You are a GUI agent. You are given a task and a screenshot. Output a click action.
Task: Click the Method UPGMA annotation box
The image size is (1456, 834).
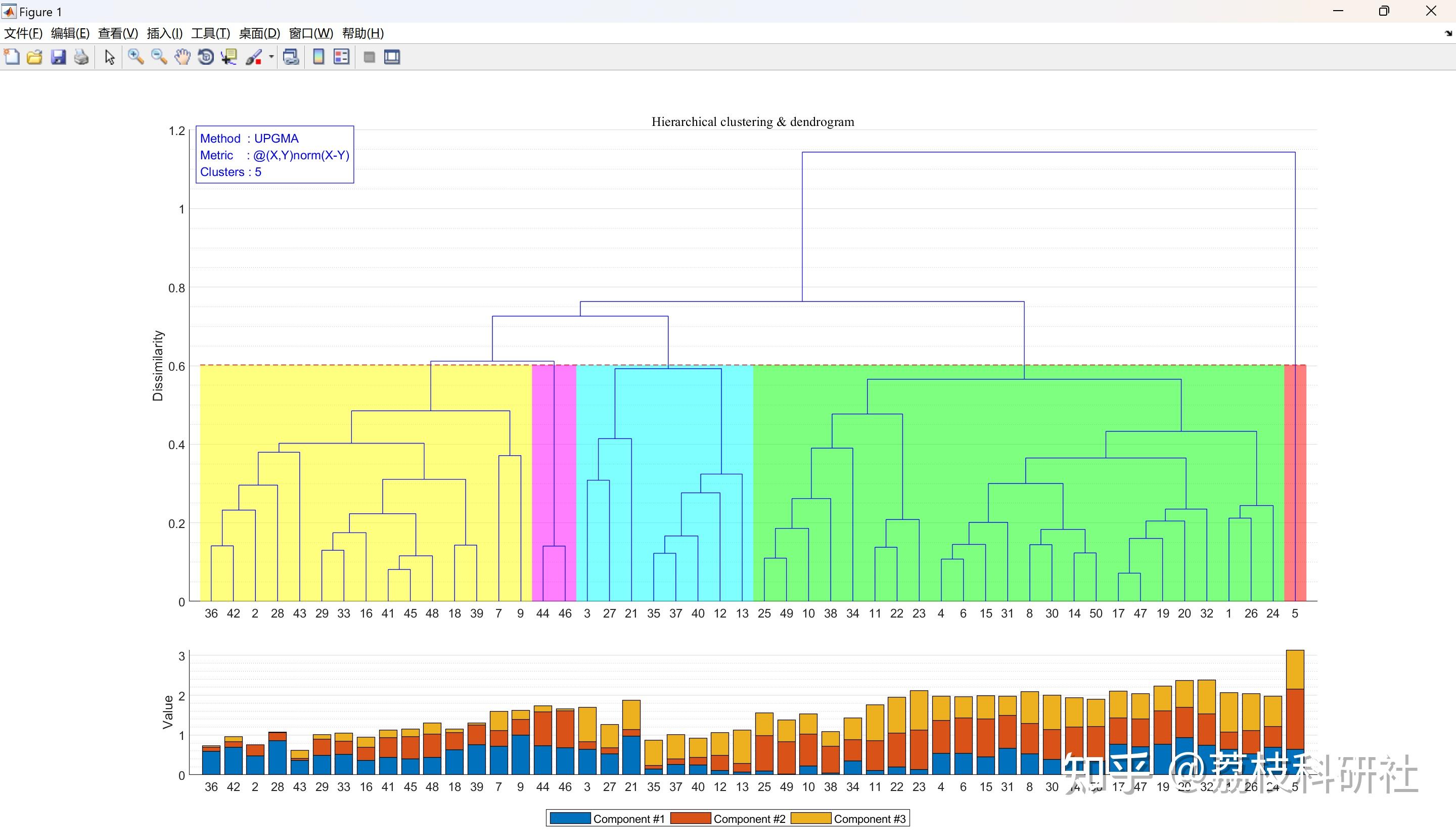[x=274, y=155]
